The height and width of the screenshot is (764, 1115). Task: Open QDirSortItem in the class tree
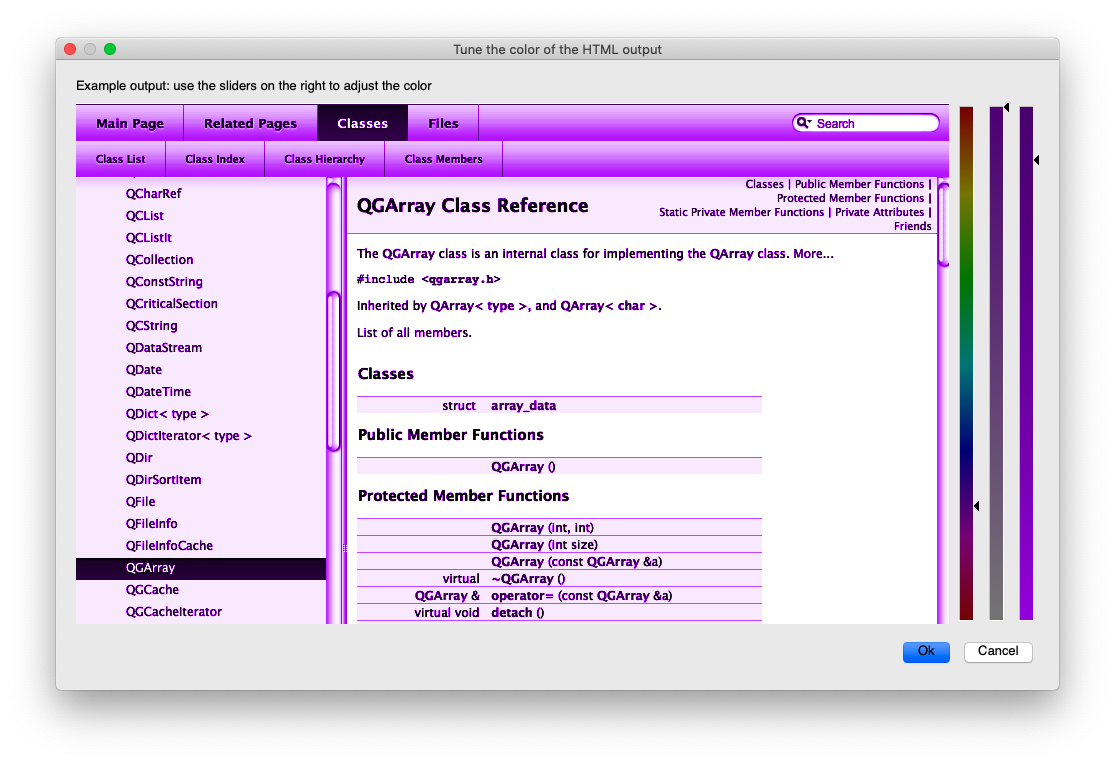[x=164, y=480]
